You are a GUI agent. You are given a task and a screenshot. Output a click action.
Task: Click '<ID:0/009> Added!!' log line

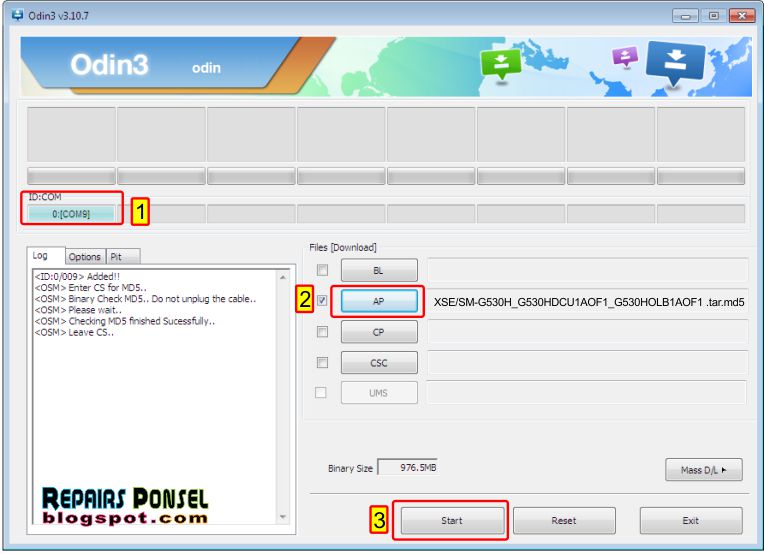coord(77,276)
